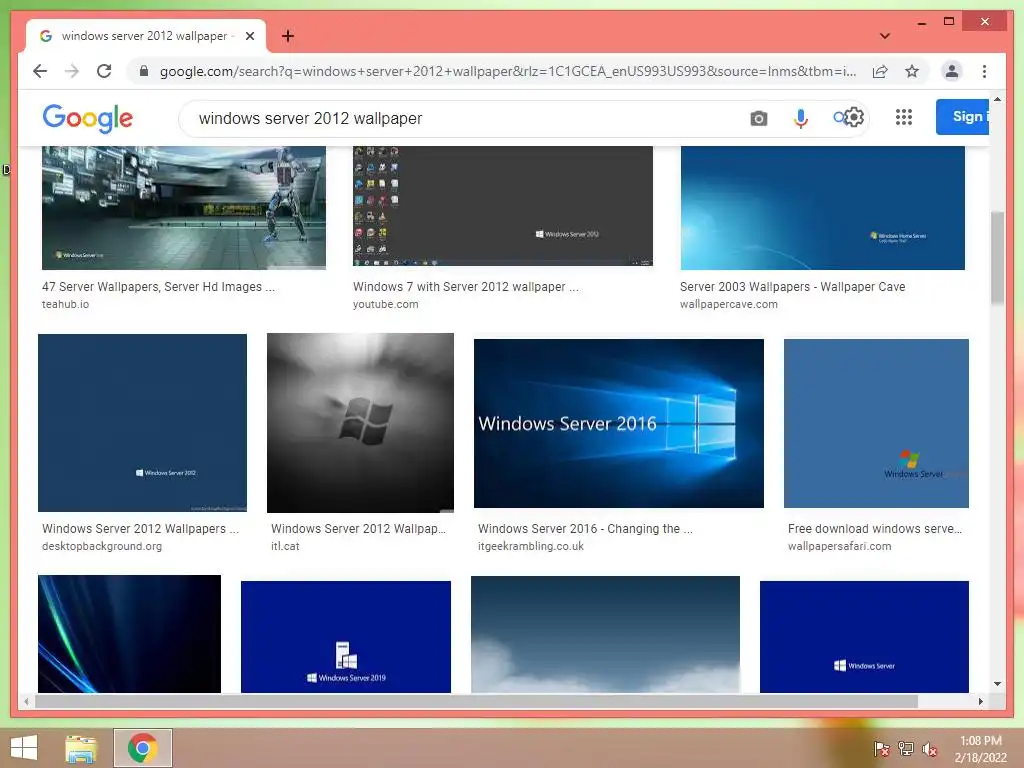Open the grayscale Windows logo thumbnail
Viewport: 1024px width, 768px height.
point(360,423)
